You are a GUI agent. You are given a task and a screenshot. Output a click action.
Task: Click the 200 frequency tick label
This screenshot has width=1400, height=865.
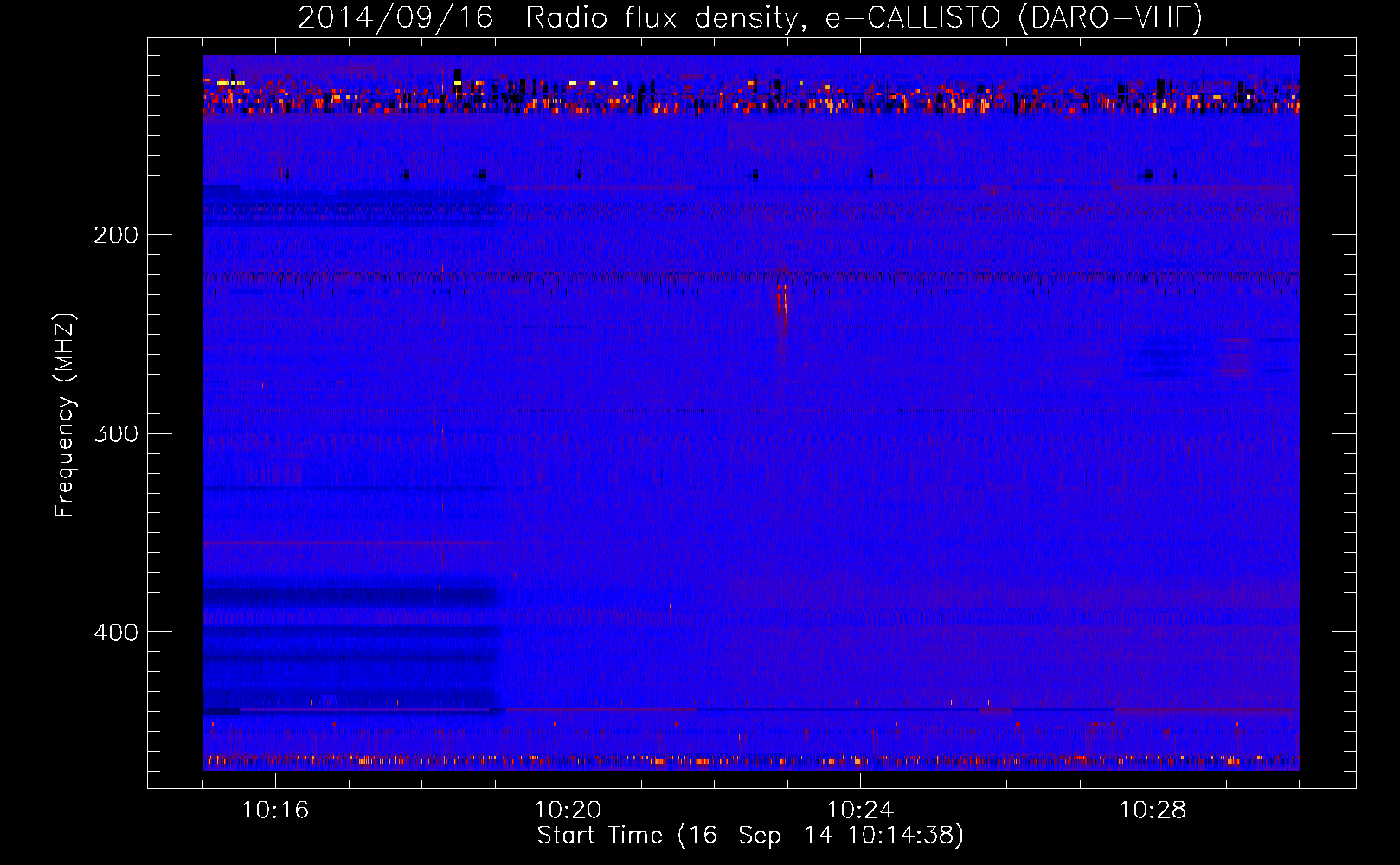[115, 234]
